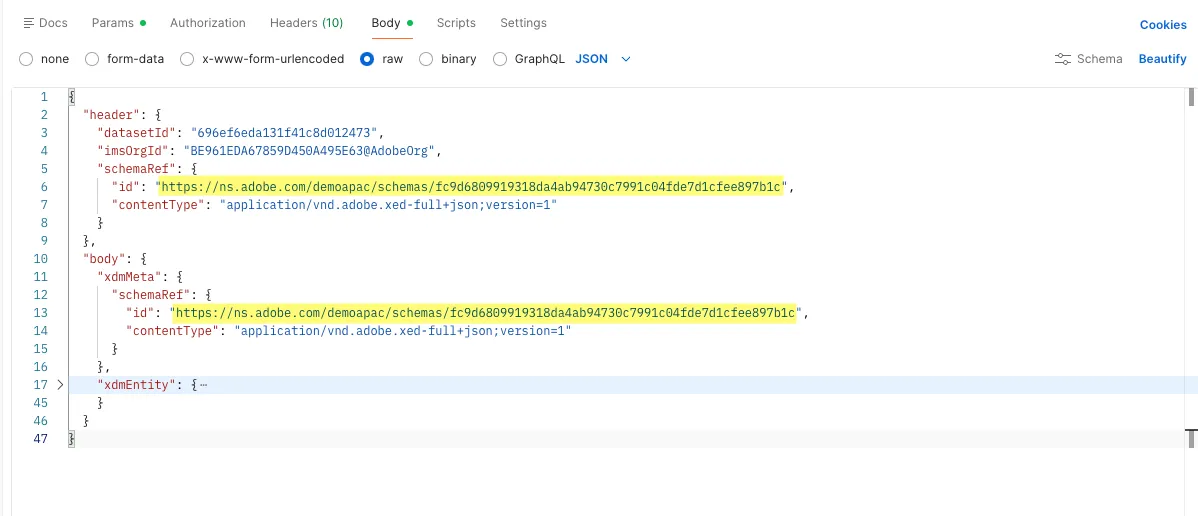This screenshot has width=1198, height=516.
Task: Click the contentType value on line 7
Action: coord(389,205)
